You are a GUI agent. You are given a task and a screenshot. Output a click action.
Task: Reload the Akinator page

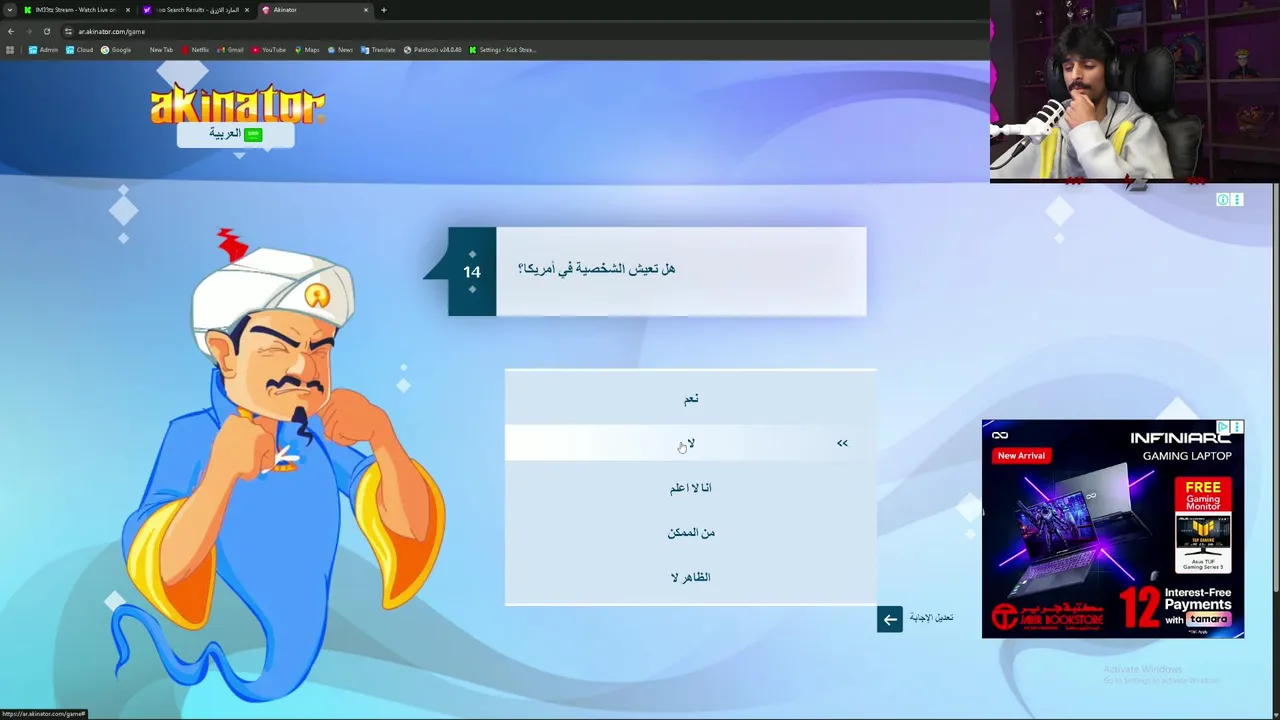46,31
